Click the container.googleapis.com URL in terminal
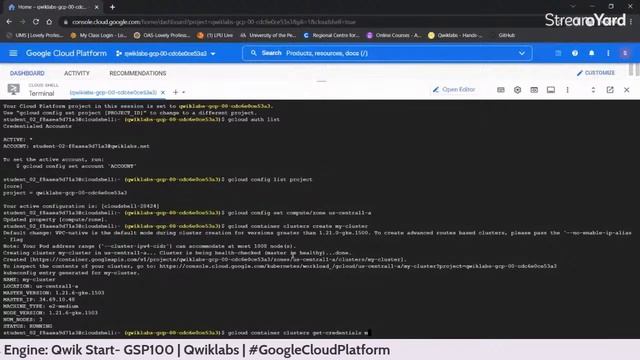 tap(217, 260)
